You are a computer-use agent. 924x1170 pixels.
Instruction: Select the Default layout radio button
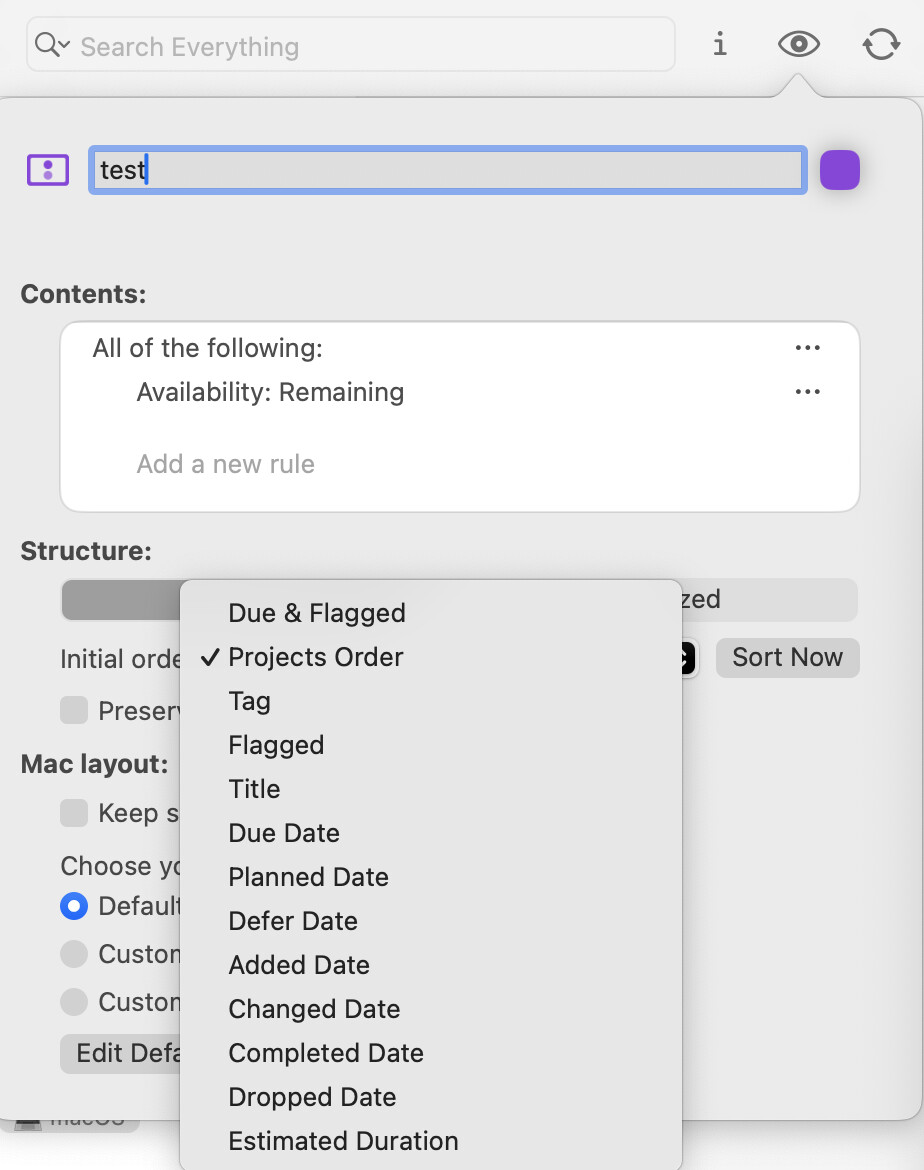(74, 906)
